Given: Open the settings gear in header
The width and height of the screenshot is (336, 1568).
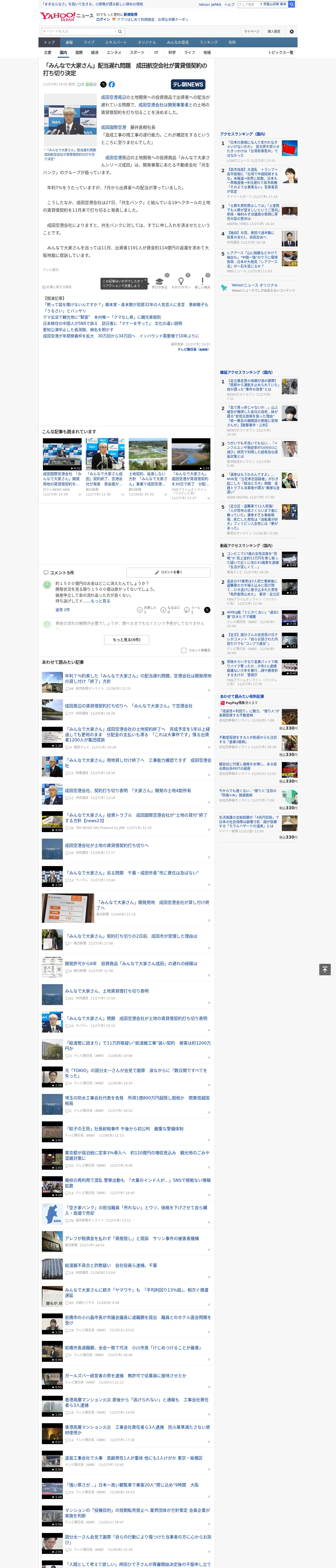Looking at the screenshot, I should tap(292, 31).
